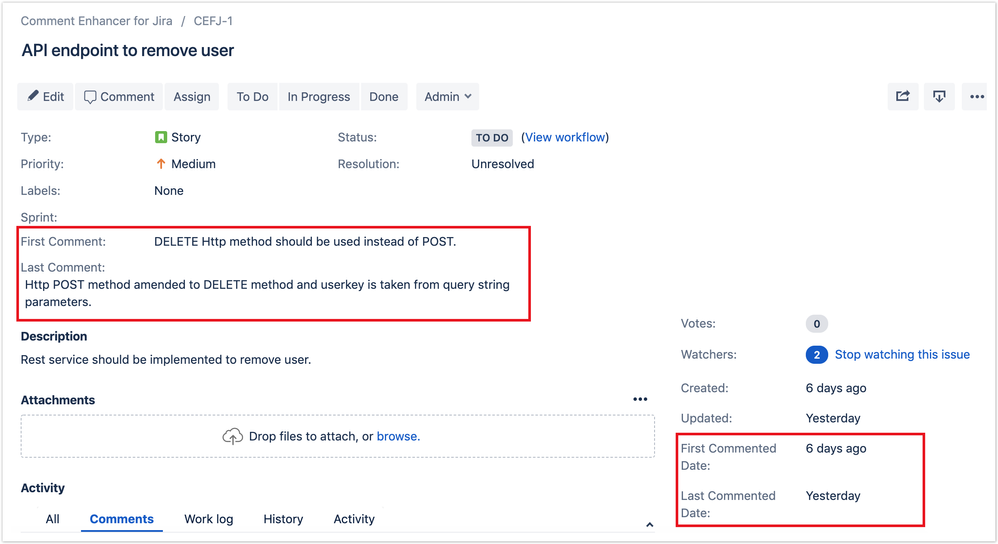Screen dimensions: 998x544
Task: Transition issue to Done
Action: pos(384,97)
